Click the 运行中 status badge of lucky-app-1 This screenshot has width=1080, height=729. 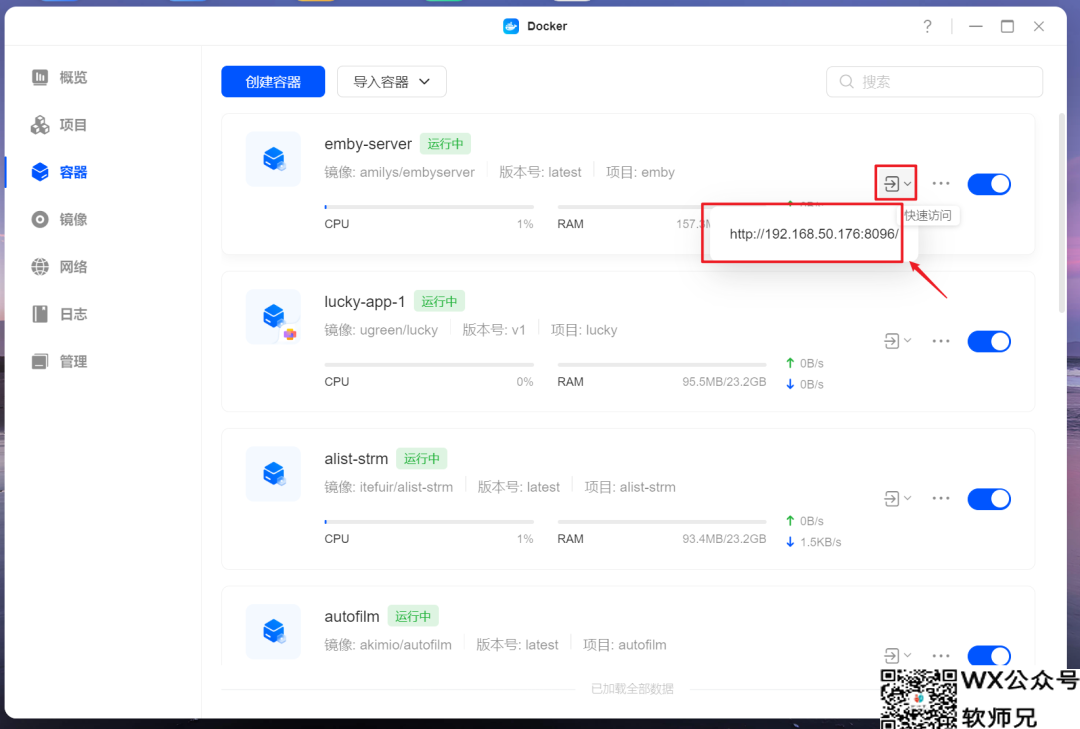[x=439, y=301]
